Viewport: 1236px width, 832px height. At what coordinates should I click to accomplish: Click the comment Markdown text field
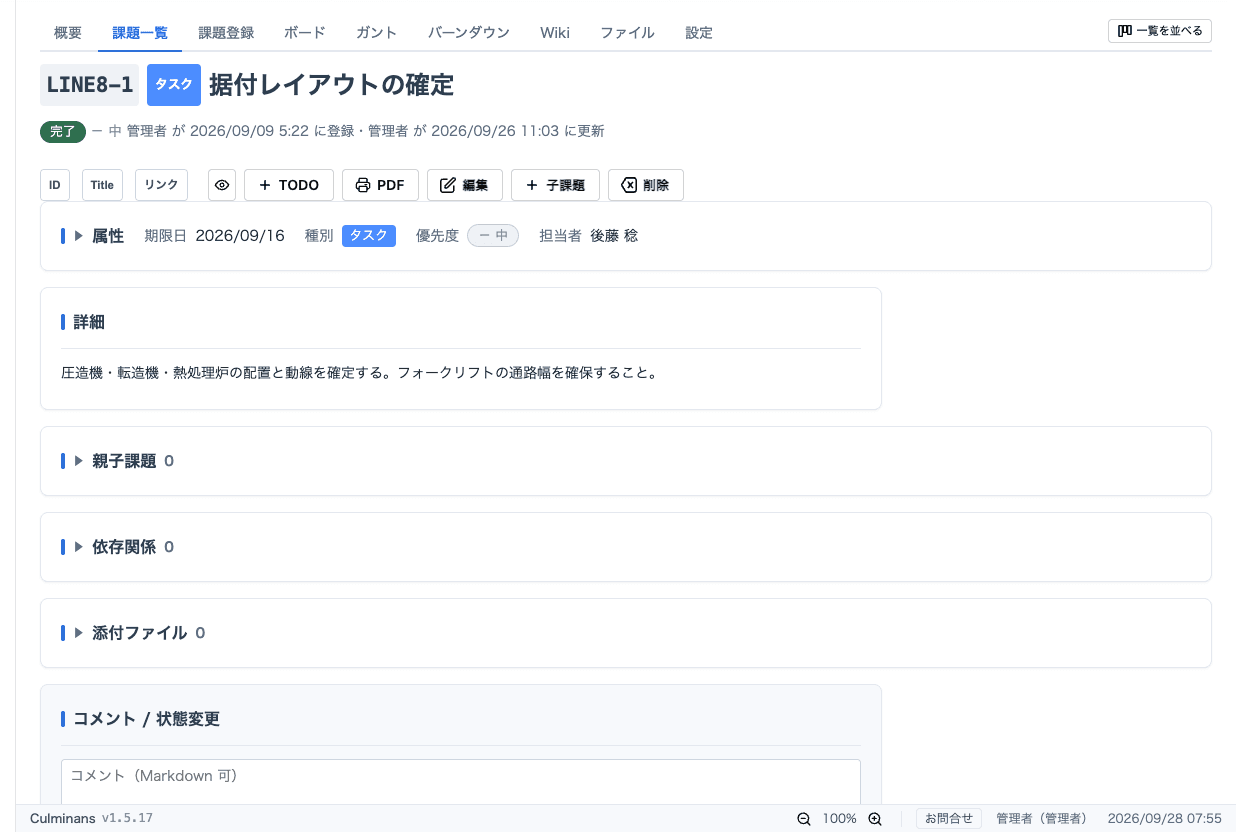point(461,782)
